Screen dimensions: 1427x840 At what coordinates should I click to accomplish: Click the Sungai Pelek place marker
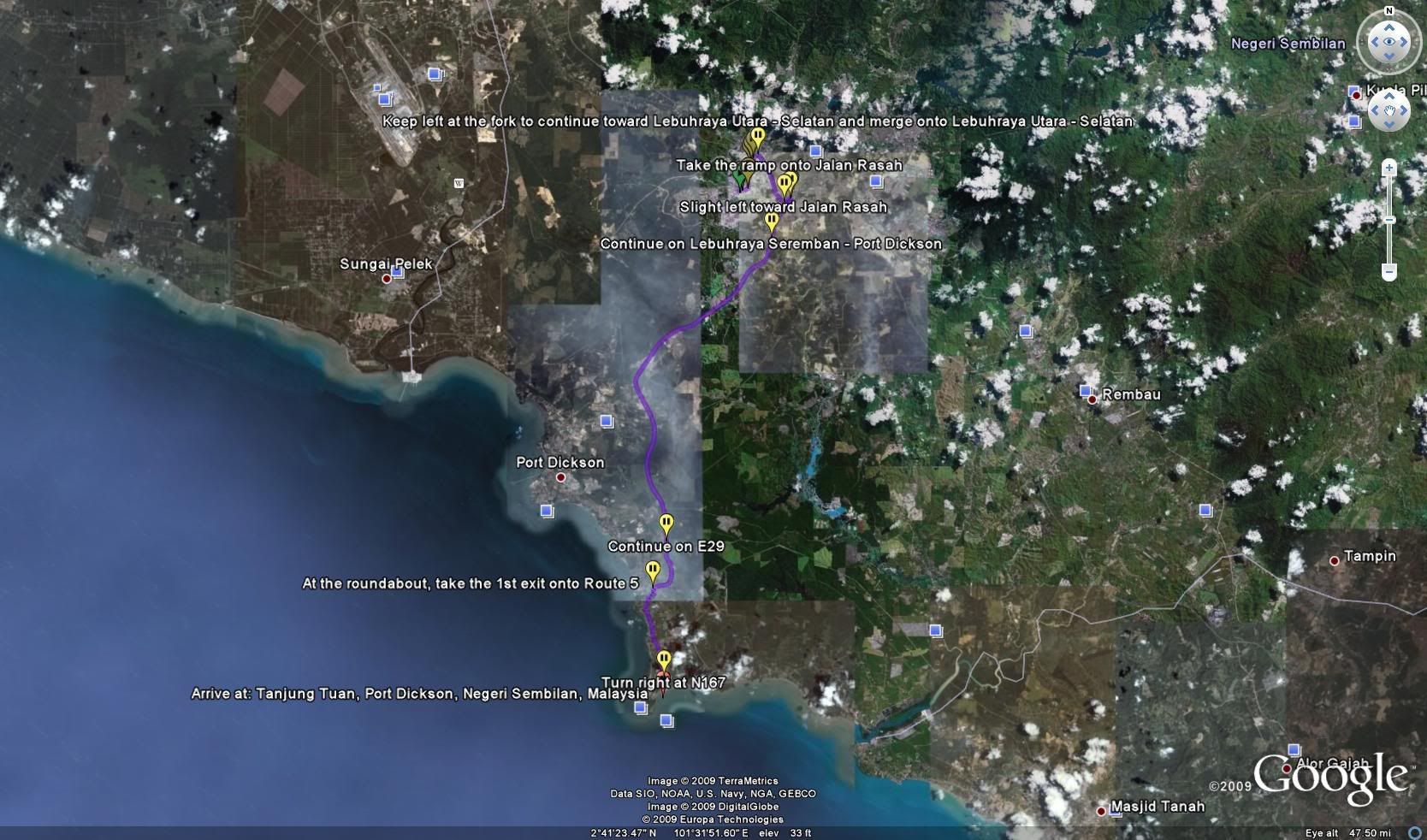click(x=386, y=279)
